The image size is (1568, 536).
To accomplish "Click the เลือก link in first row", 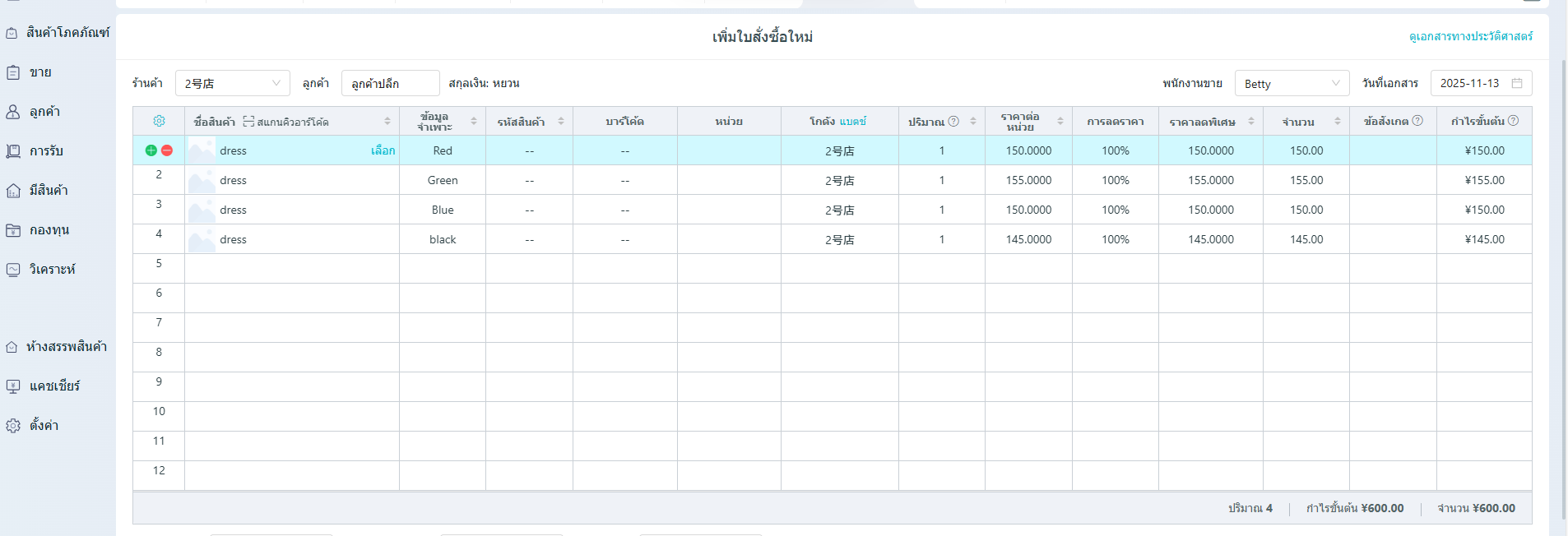I will [383, 150].
